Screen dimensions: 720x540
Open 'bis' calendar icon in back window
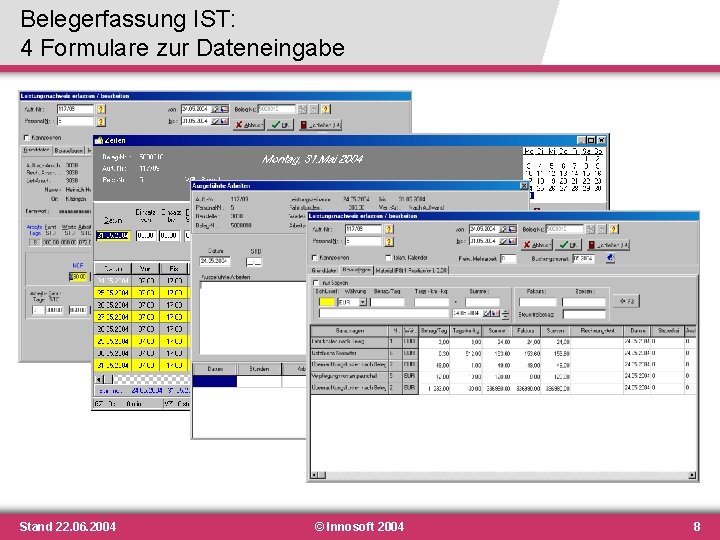point(224,121)
